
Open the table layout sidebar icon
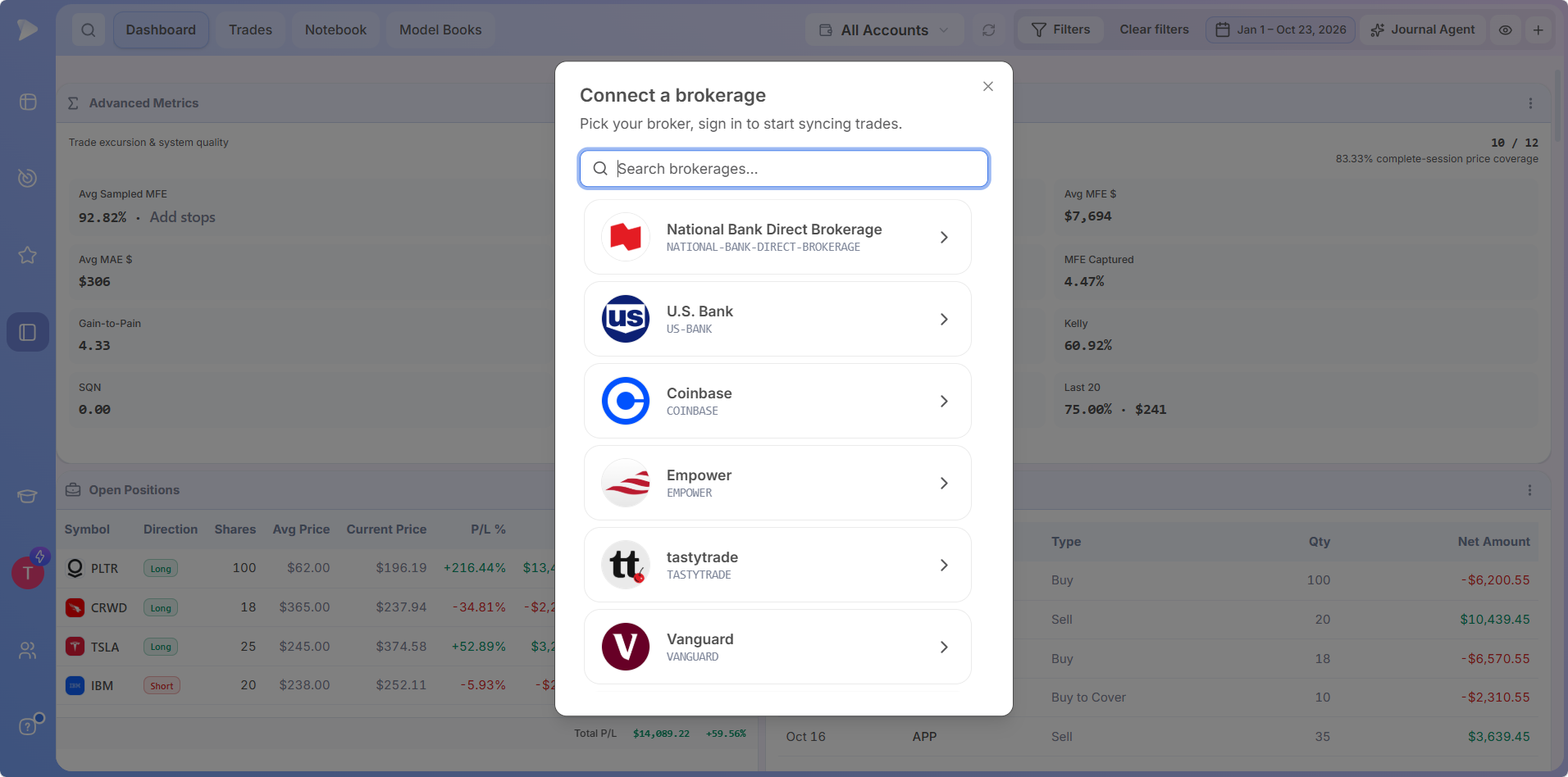tap(28, 102)
